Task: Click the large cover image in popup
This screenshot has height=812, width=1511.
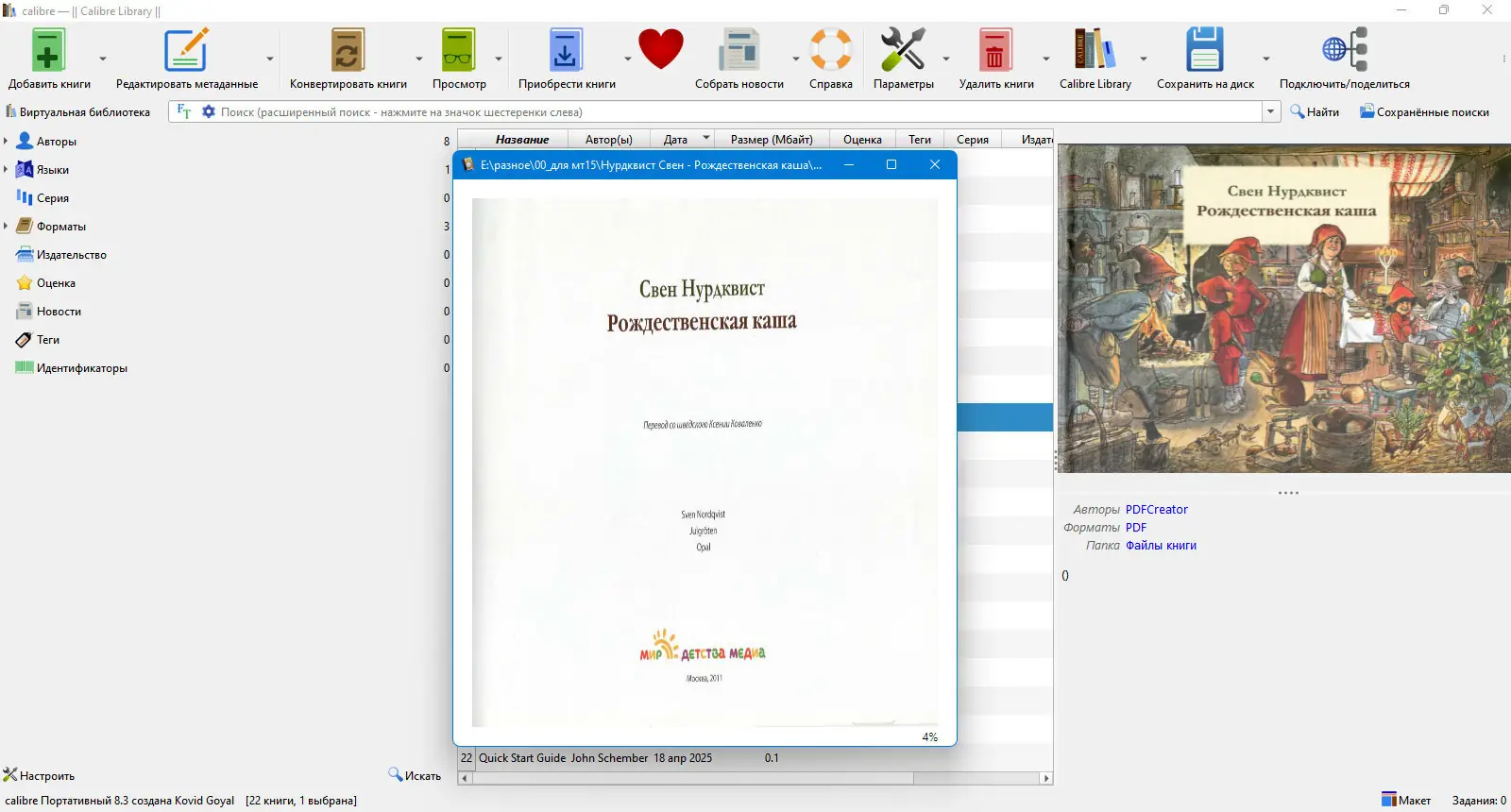Action: point(705,462)
